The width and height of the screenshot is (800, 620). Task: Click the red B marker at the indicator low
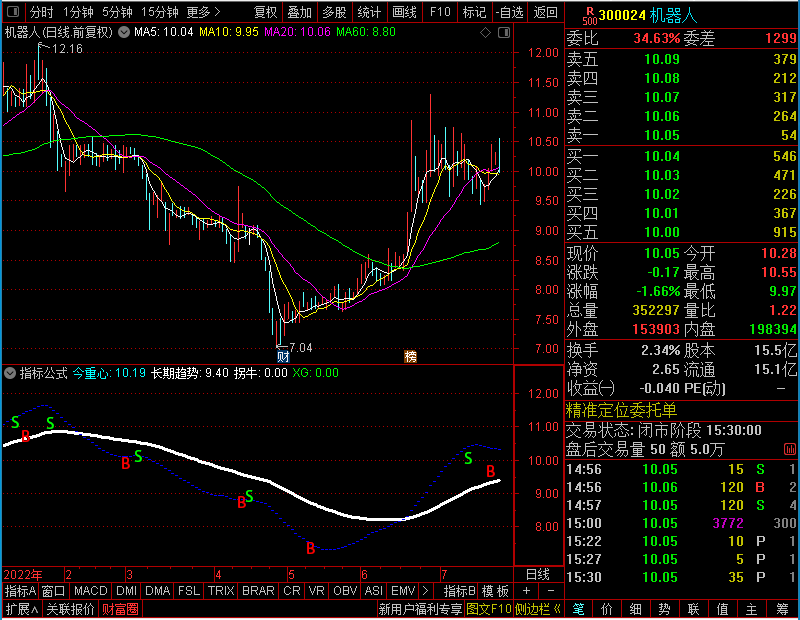coord(311,549)
